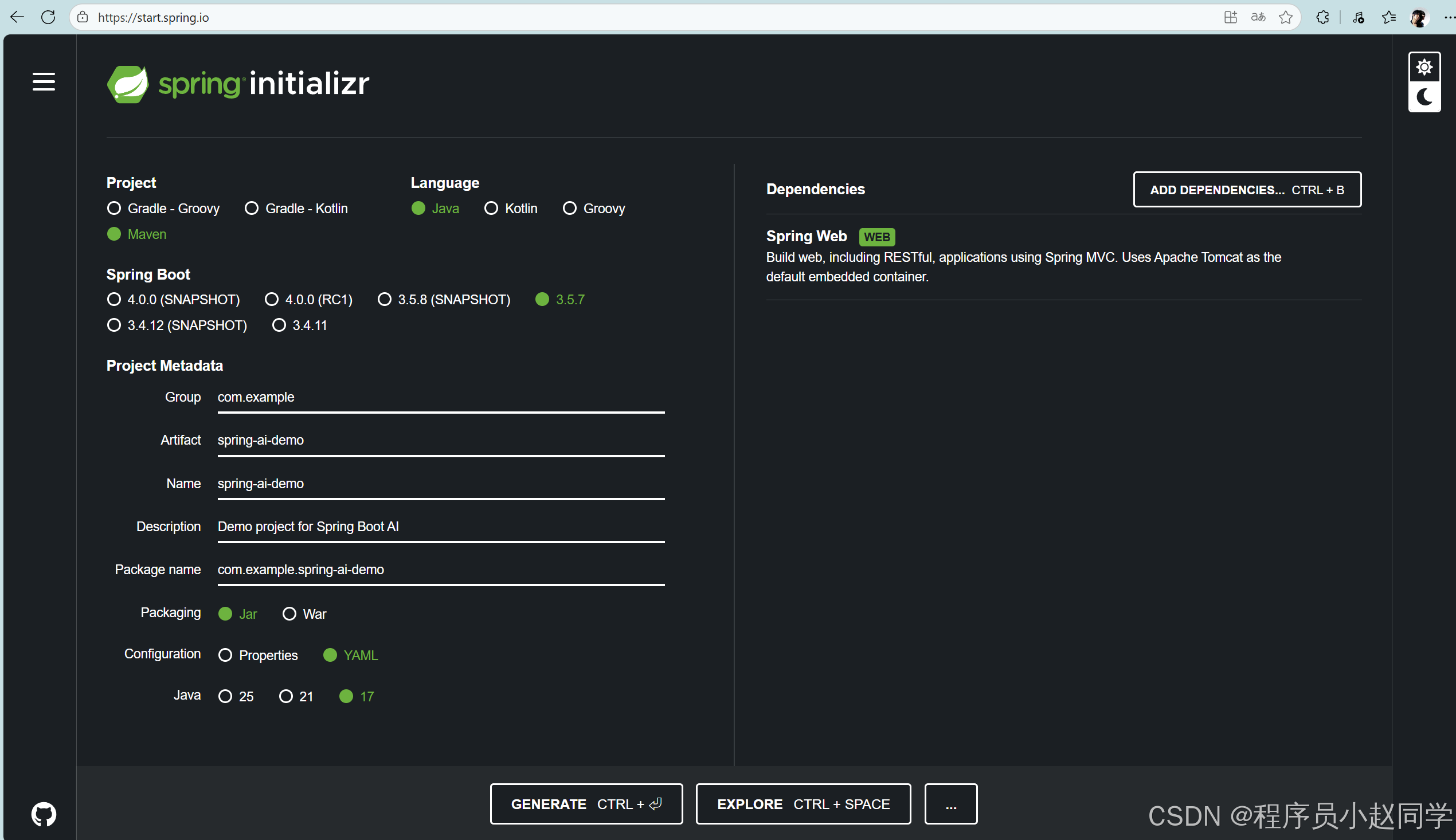Choose Kotlin as the language
The height and width of the screenshot is (840, 1456).
click(491, 208)
